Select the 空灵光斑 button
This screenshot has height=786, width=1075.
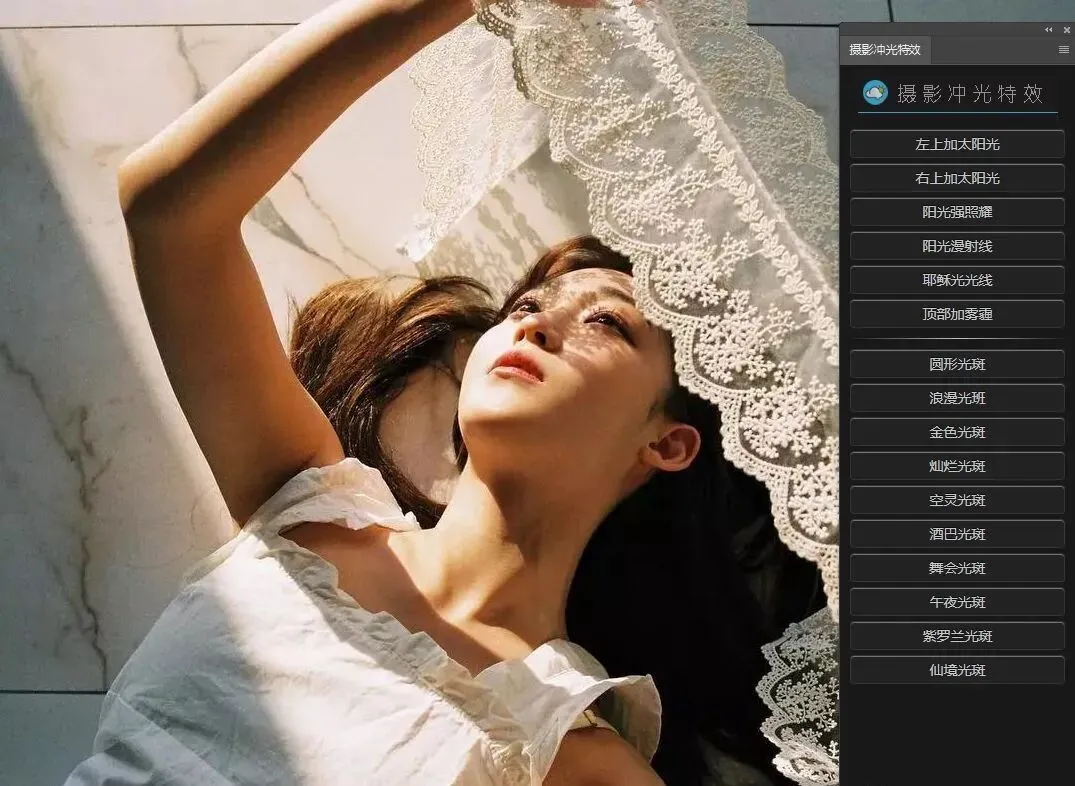[x=957, y=500]
